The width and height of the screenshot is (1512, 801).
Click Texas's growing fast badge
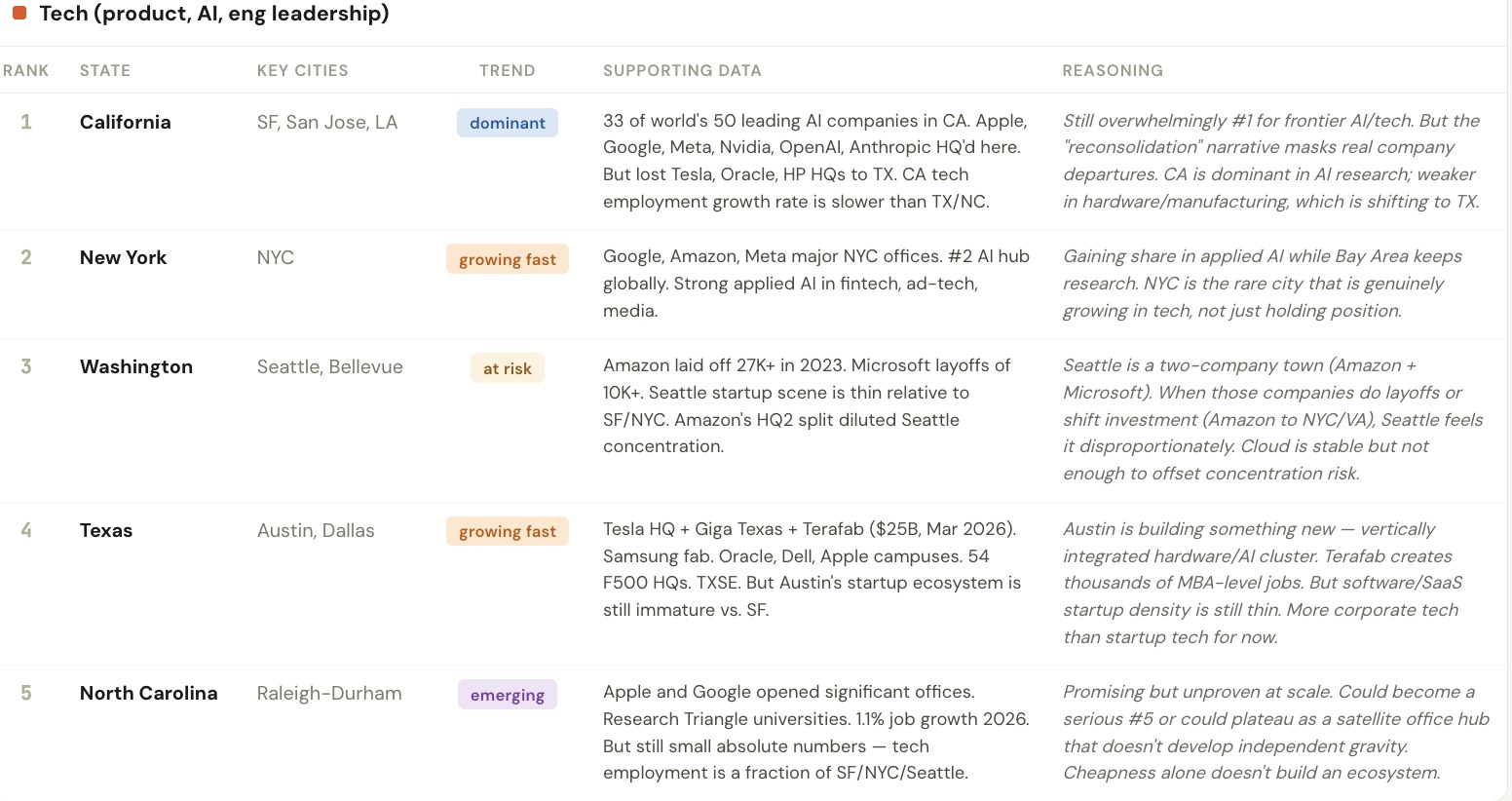508,531
